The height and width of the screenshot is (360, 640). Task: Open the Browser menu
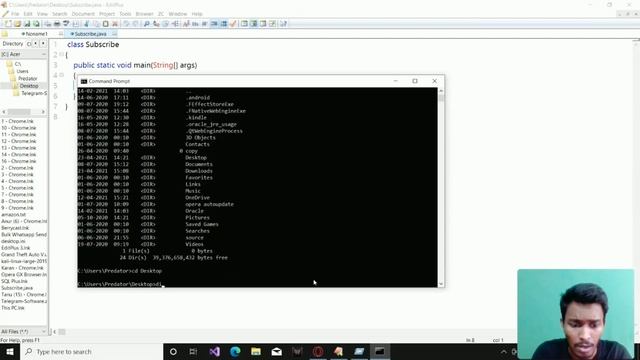144,14
